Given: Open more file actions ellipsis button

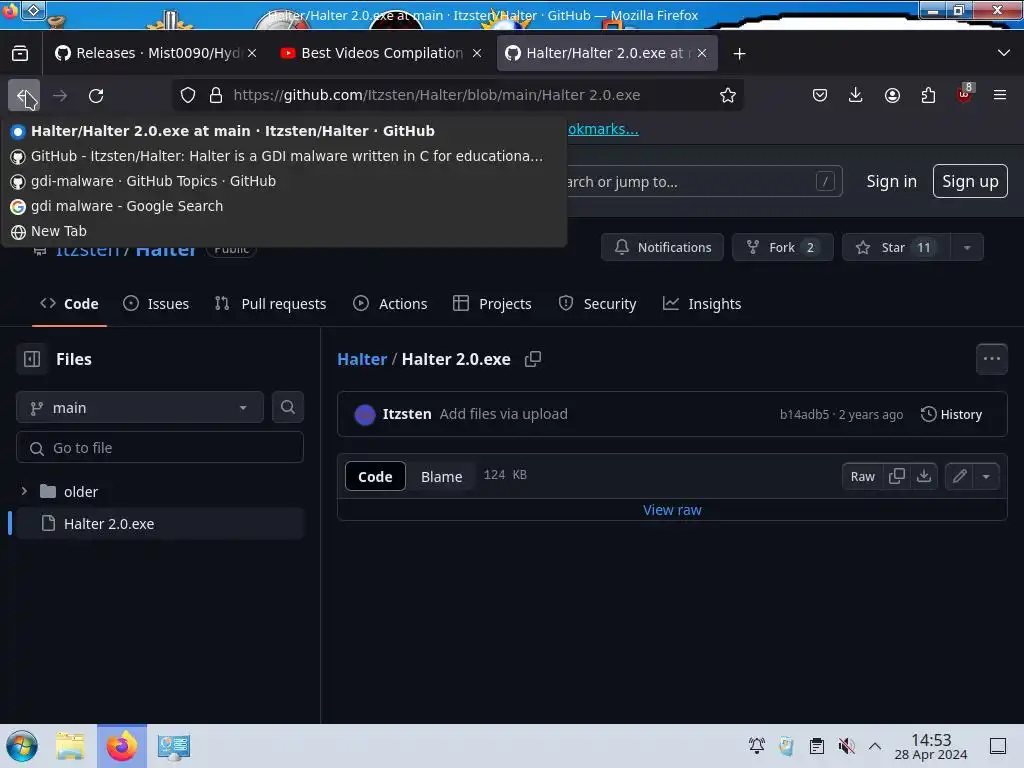Looking at the screenshot, I should [x=992, y=359].
